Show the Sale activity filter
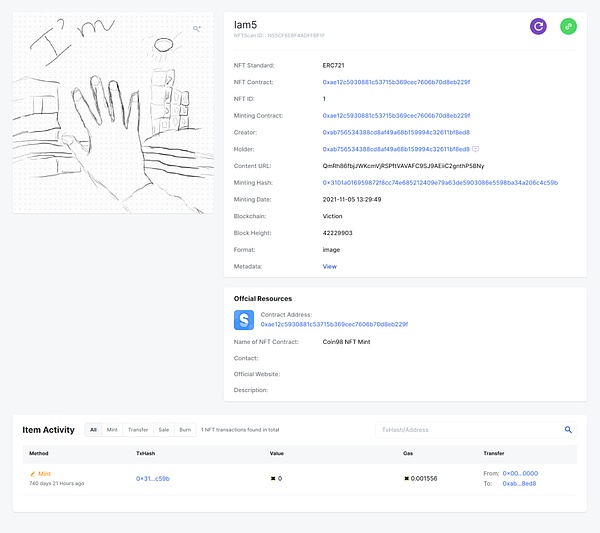600x533 pixels. pos(163,429)
